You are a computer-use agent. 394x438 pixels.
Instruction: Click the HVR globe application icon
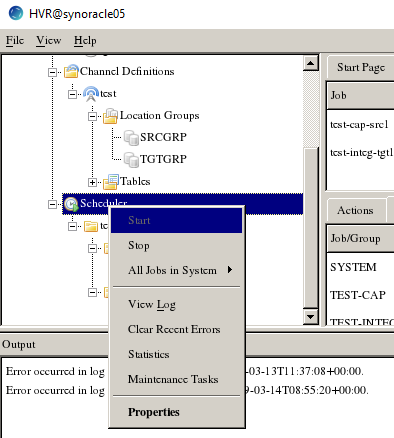click(x=15, y=13)
